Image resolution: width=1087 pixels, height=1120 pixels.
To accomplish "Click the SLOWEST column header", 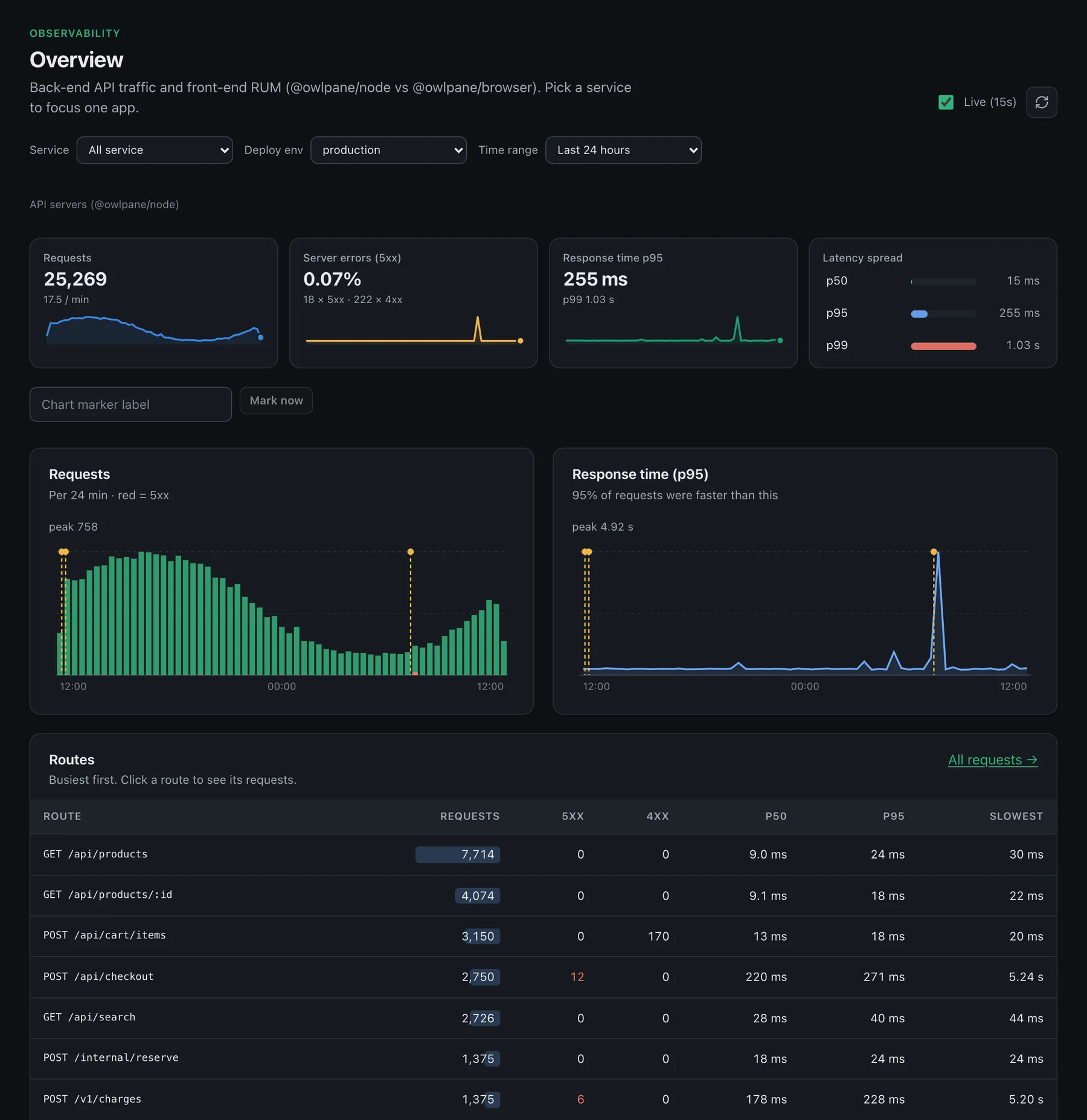I will (x=1016, y=816).
